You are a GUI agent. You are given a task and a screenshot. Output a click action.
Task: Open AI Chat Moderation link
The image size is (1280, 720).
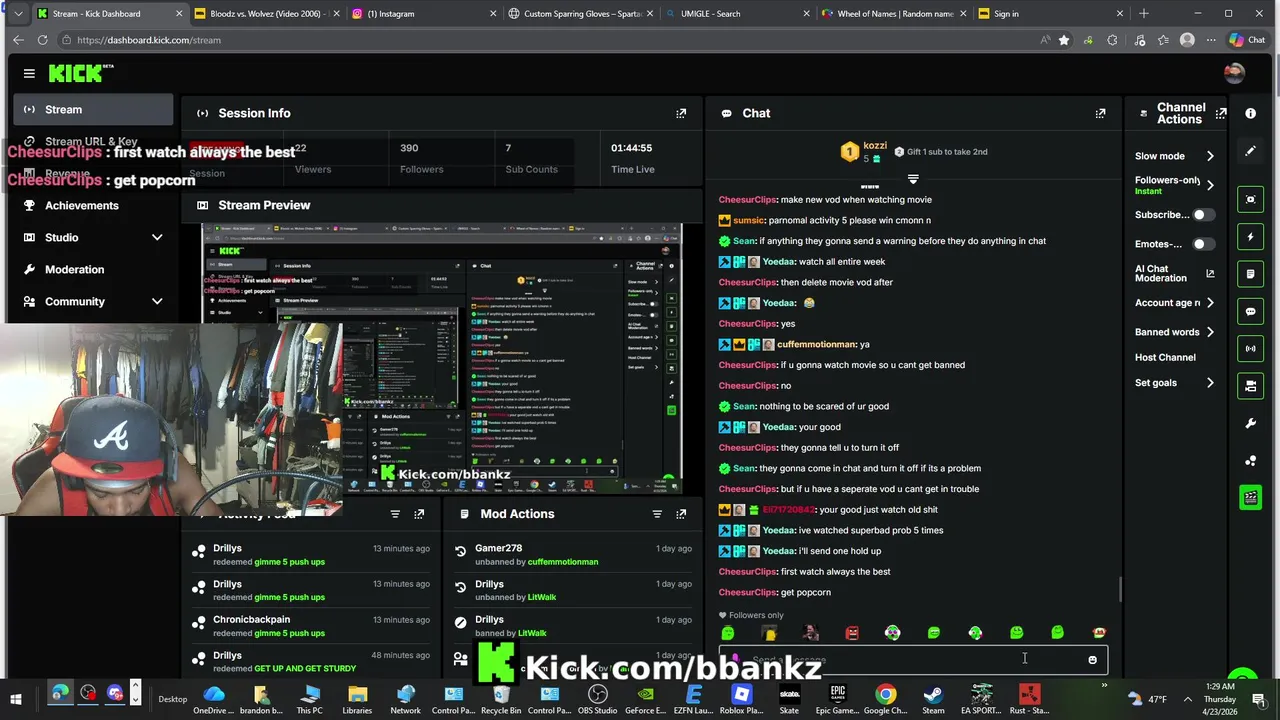click(x=1174, y=273)
